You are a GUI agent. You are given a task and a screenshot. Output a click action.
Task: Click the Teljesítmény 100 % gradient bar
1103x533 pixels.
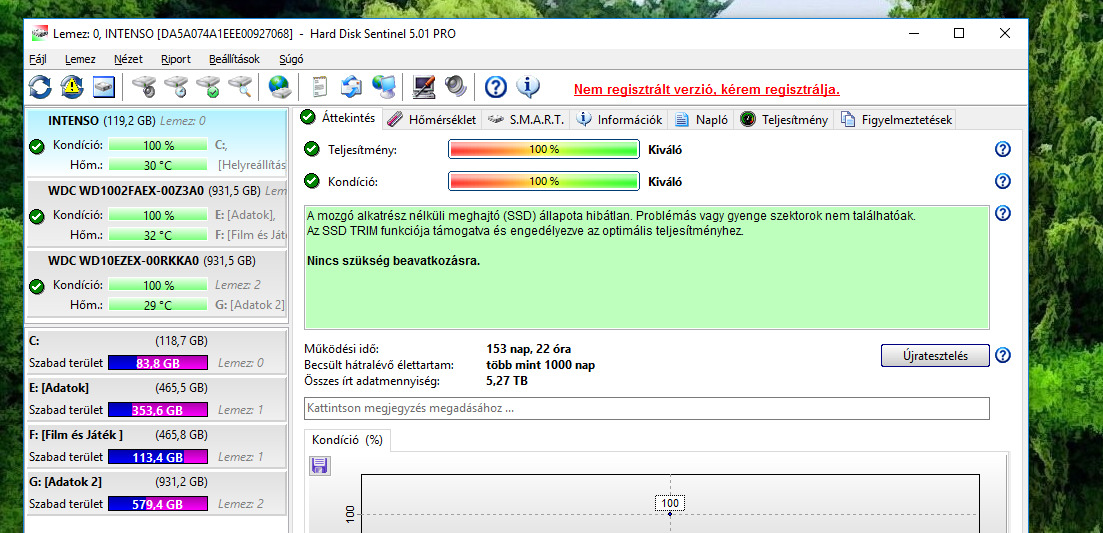coord(544,150)
